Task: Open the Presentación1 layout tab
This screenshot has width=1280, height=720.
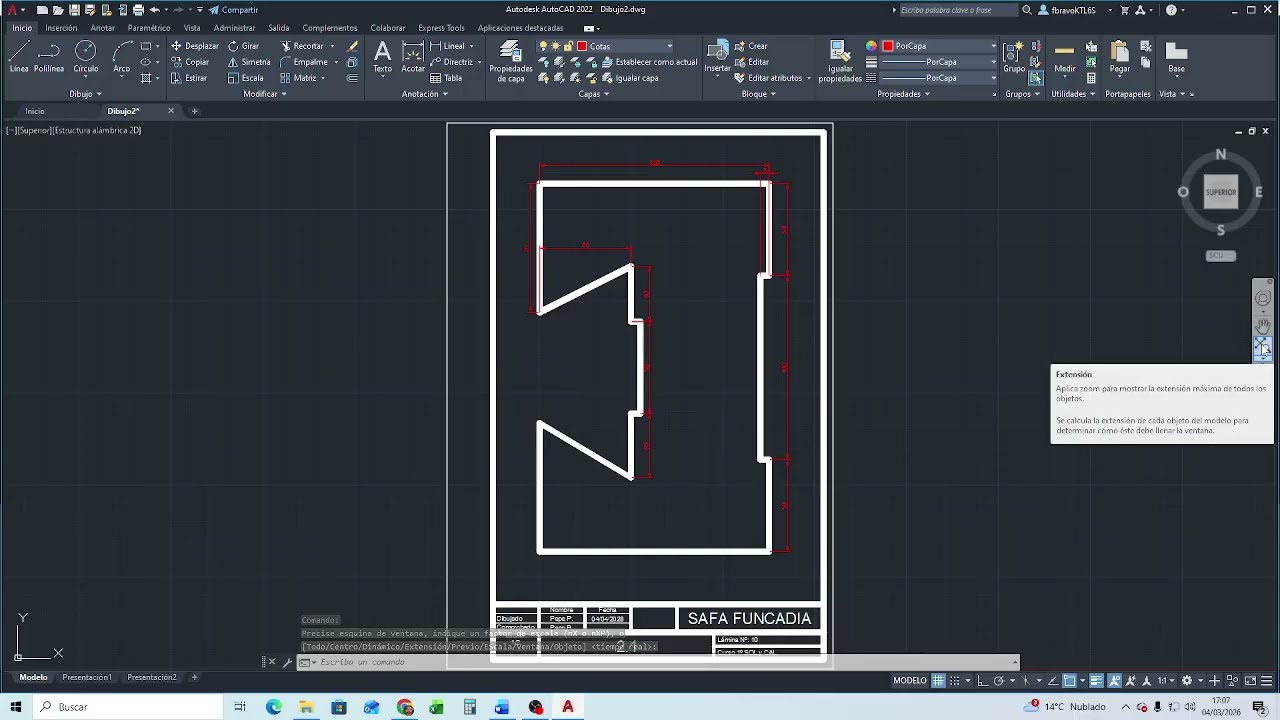Action: tap(87, 677)
